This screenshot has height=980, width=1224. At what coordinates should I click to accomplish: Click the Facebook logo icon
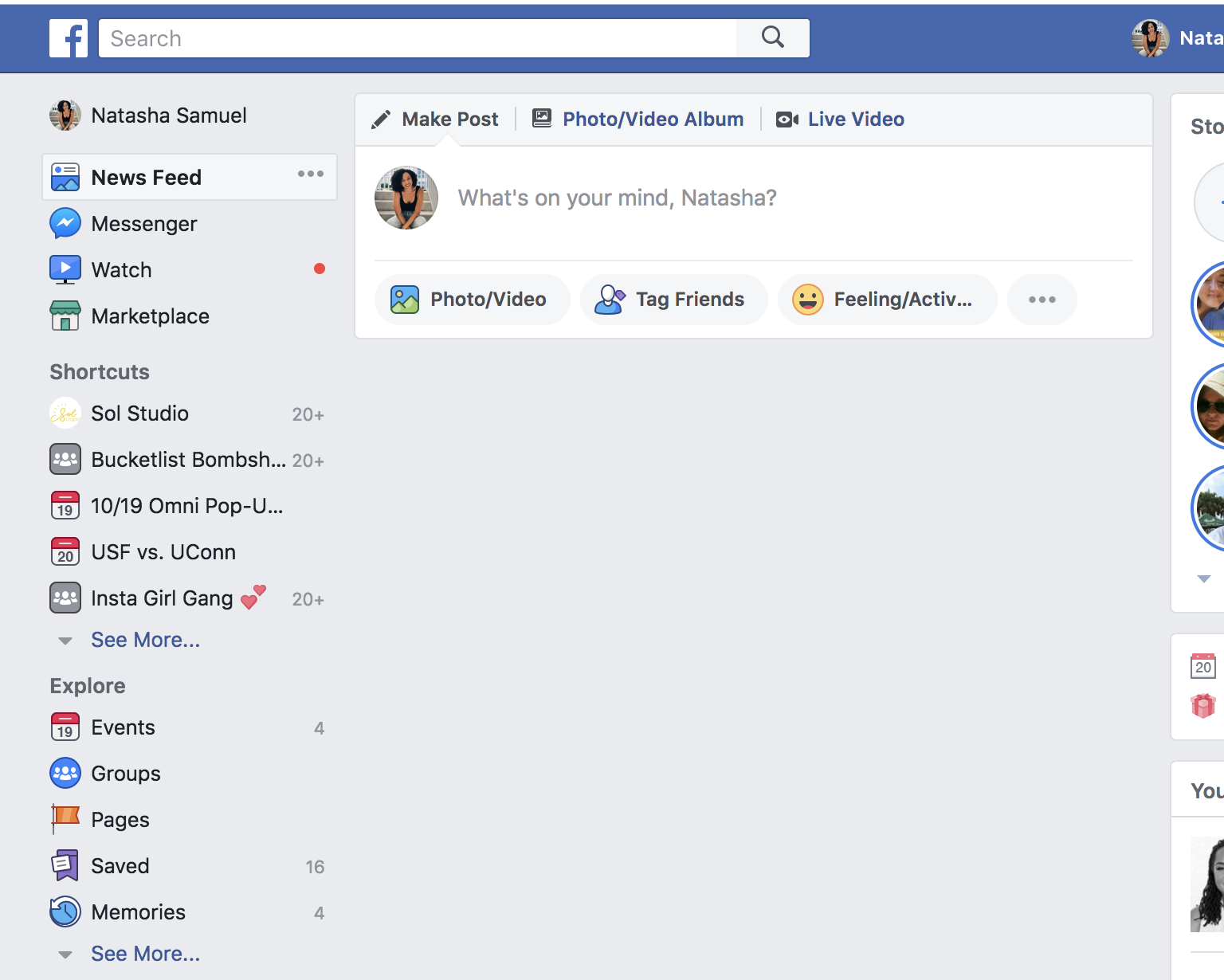pos(69,38)
